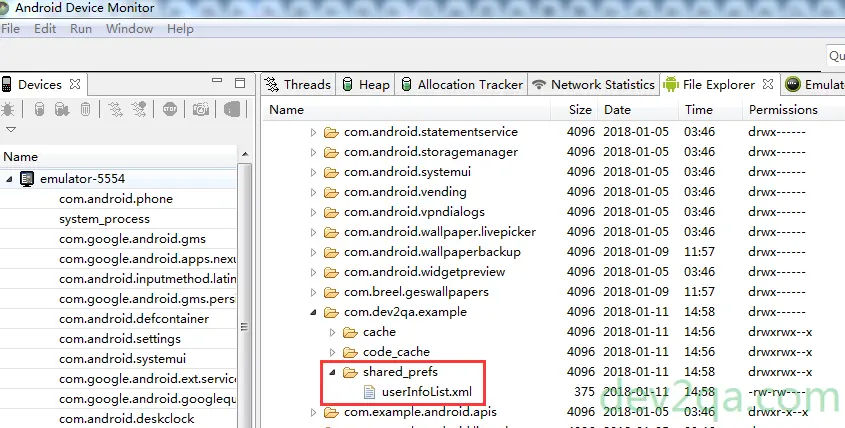Open the Help menu
The height and width of the screenshot is (428, 845).
180,29
